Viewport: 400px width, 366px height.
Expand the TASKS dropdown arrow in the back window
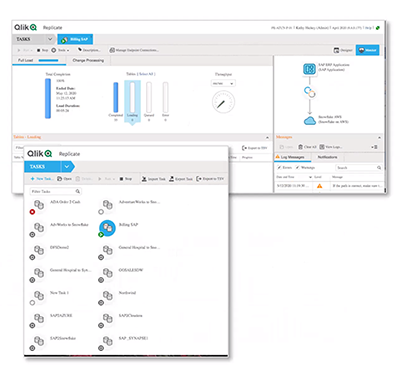click(x=50, y=39)
